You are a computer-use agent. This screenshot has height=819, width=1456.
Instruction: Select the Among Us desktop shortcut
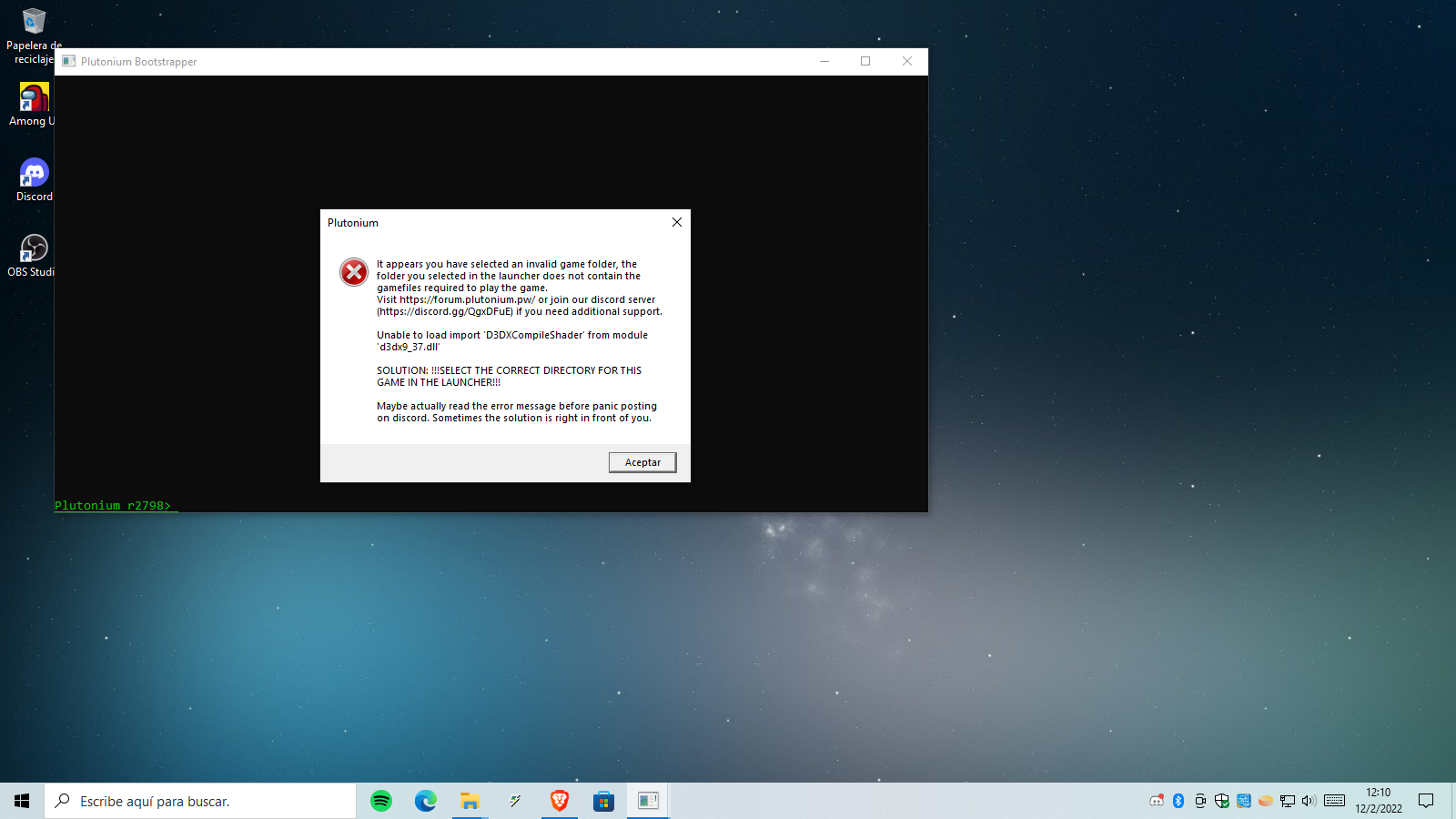(x=34, y=105)
